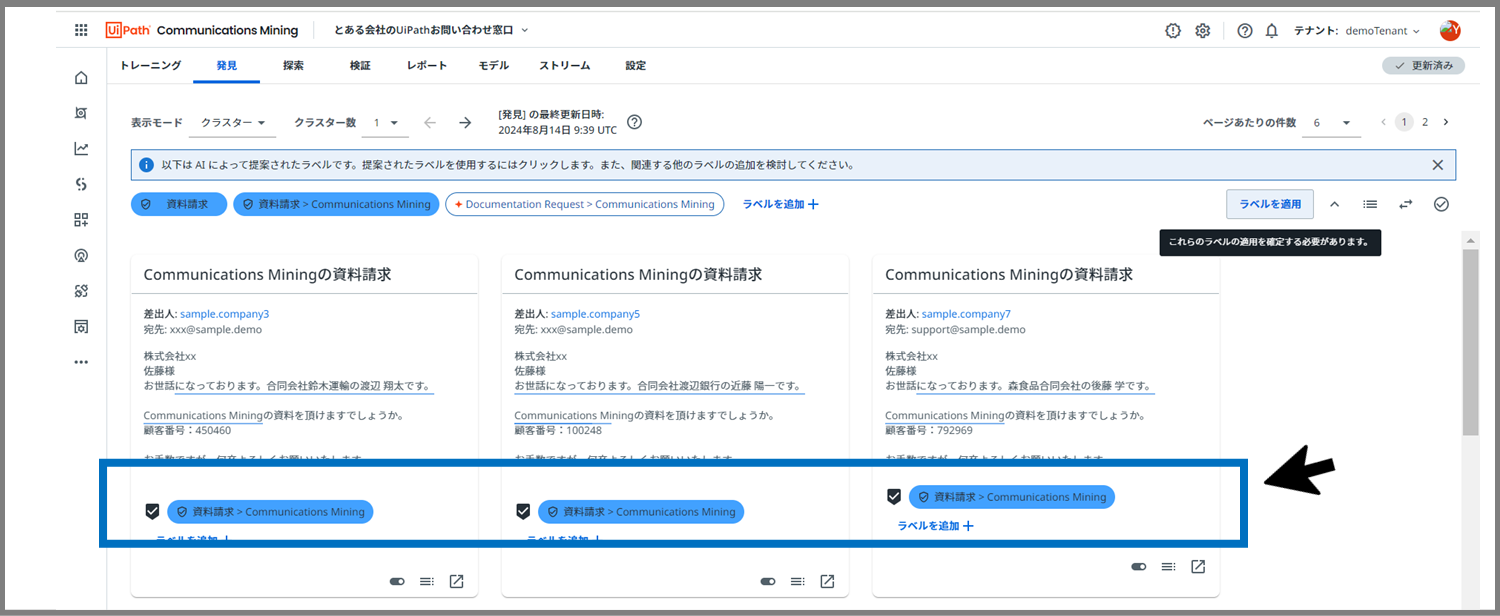Switch to ストリーム tab
The height and width of the screenshot is (616, 1500).
coord(565,66)
